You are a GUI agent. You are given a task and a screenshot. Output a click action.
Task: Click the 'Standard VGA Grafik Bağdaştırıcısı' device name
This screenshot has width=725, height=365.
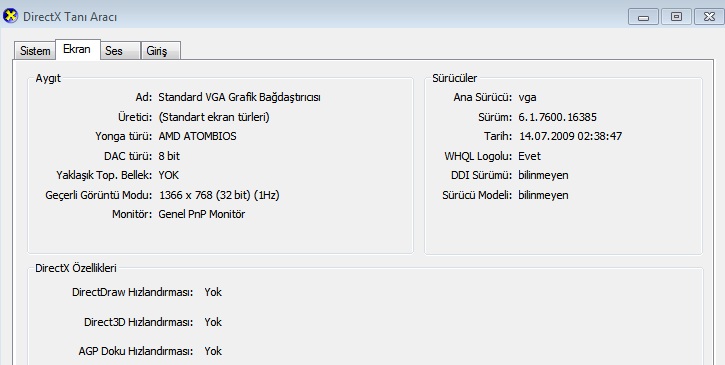coord(240,98)
